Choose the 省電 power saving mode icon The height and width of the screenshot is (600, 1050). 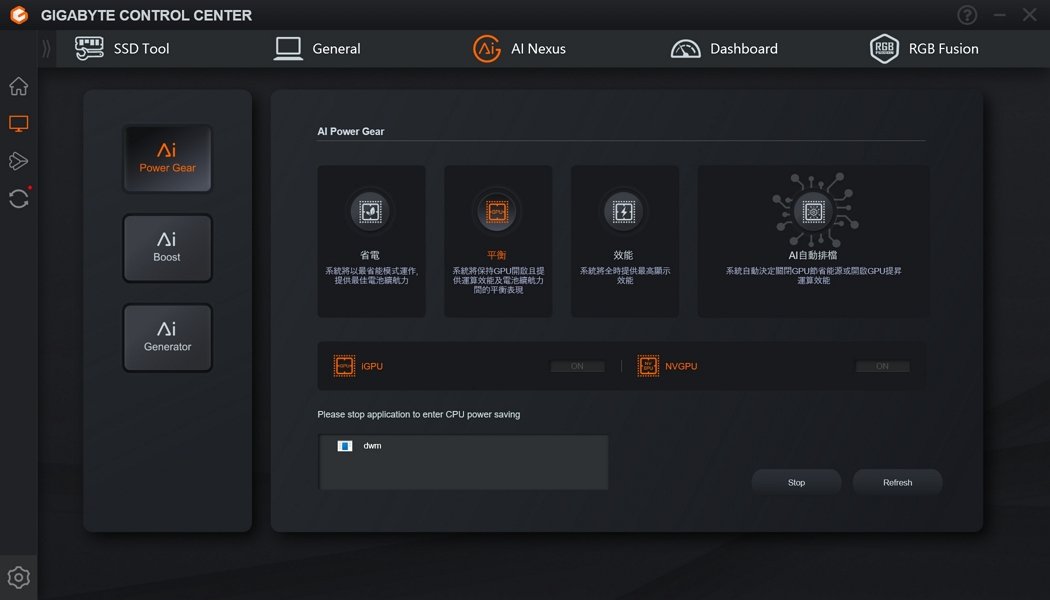[370, 212]
